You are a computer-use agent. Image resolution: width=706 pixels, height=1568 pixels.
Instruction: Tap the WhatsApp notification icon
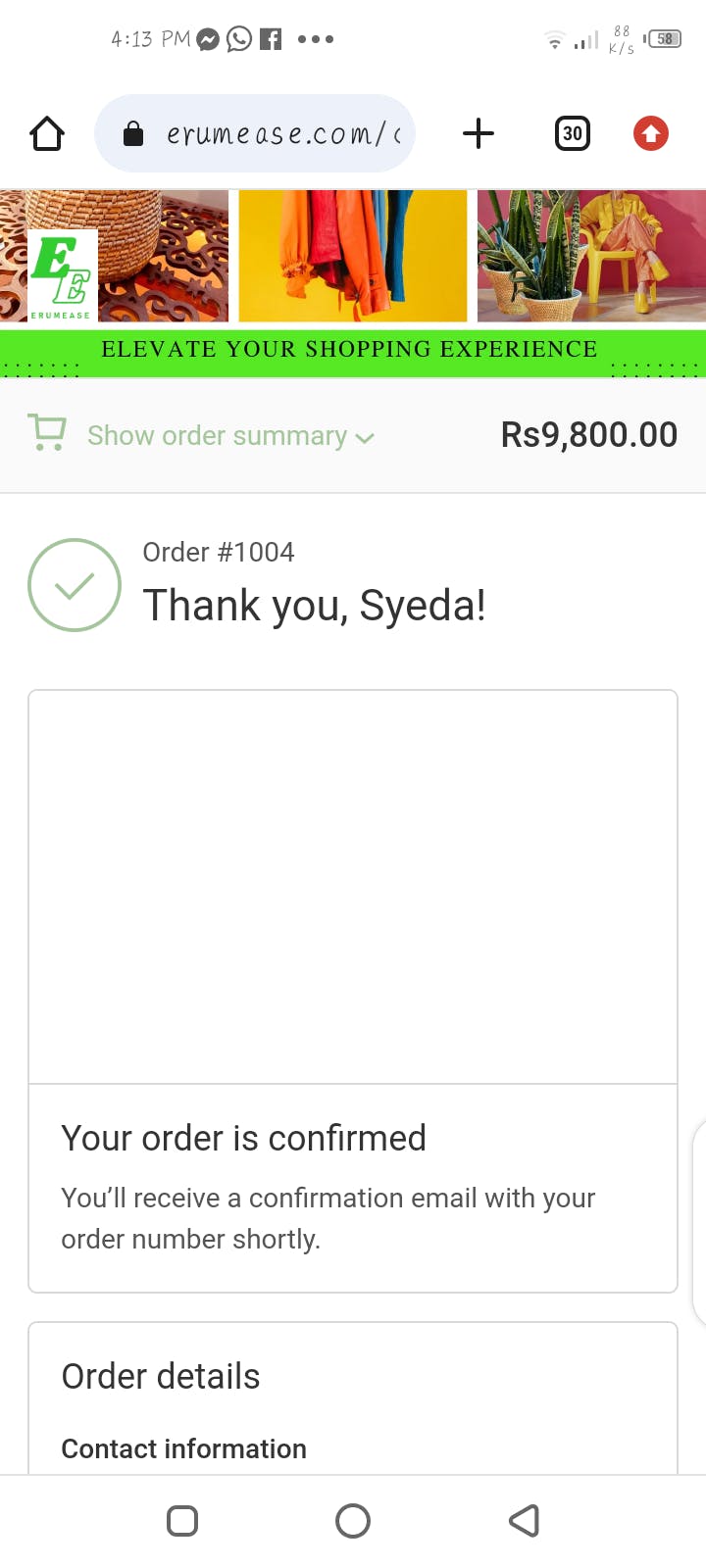click(x=239, y=39)
